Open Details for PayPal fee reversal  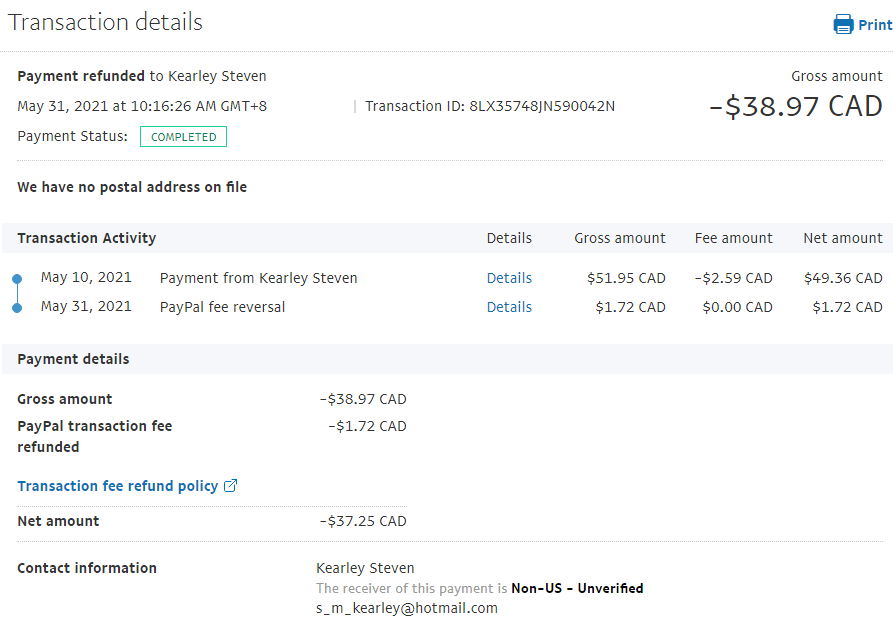point(509,307)
